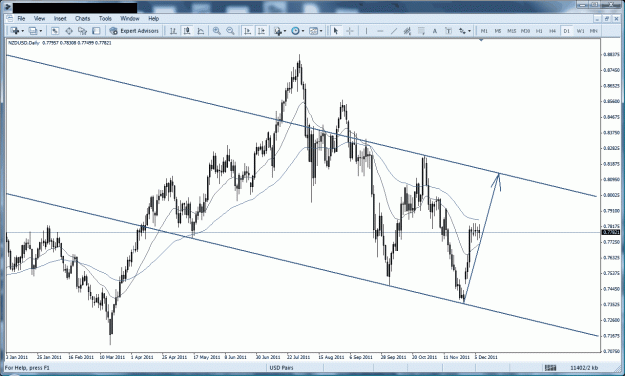This screenshot has width=625, height=376.
Task: Select bar chart display mode
Action: 173,31
